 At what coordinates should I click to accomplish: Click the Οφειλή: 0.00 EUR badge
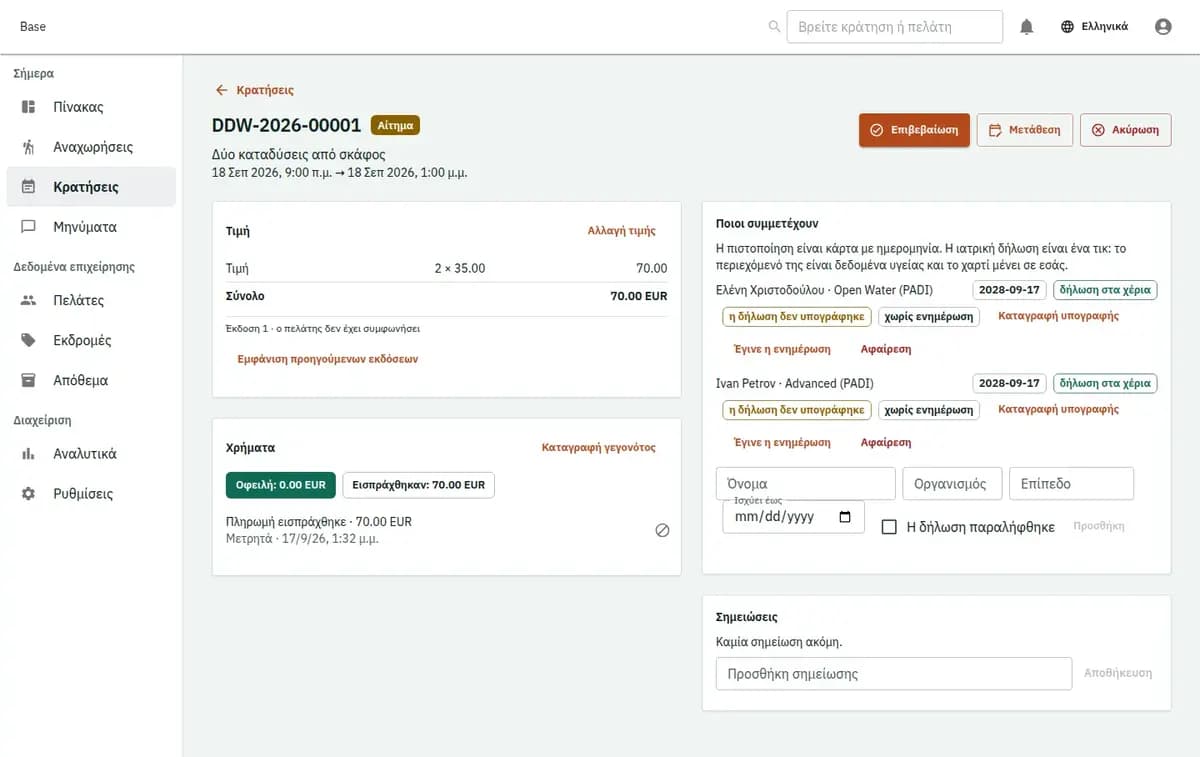click(280, 485)
